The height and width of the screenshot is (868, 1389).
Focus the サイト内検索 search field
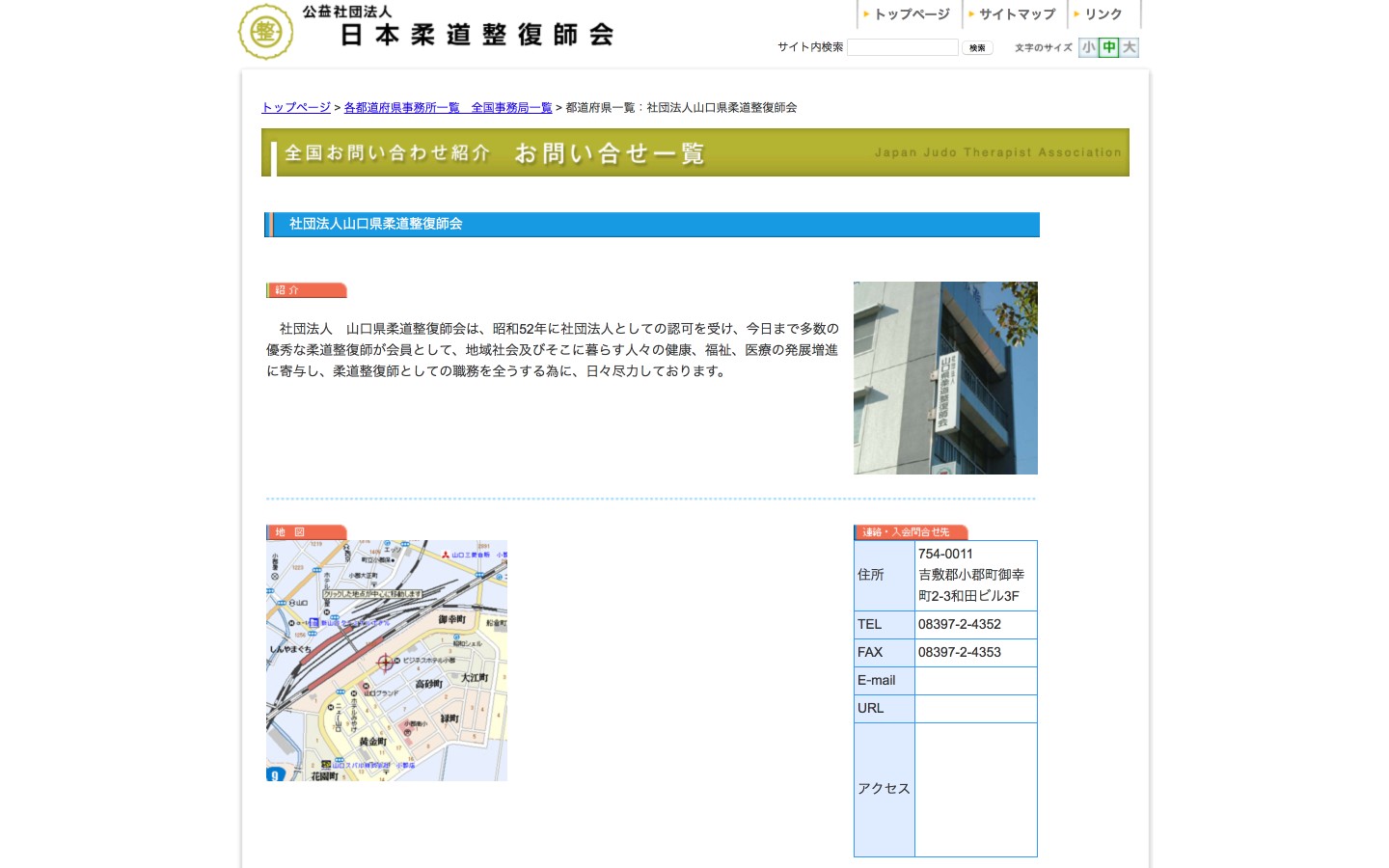click(903, 47)
